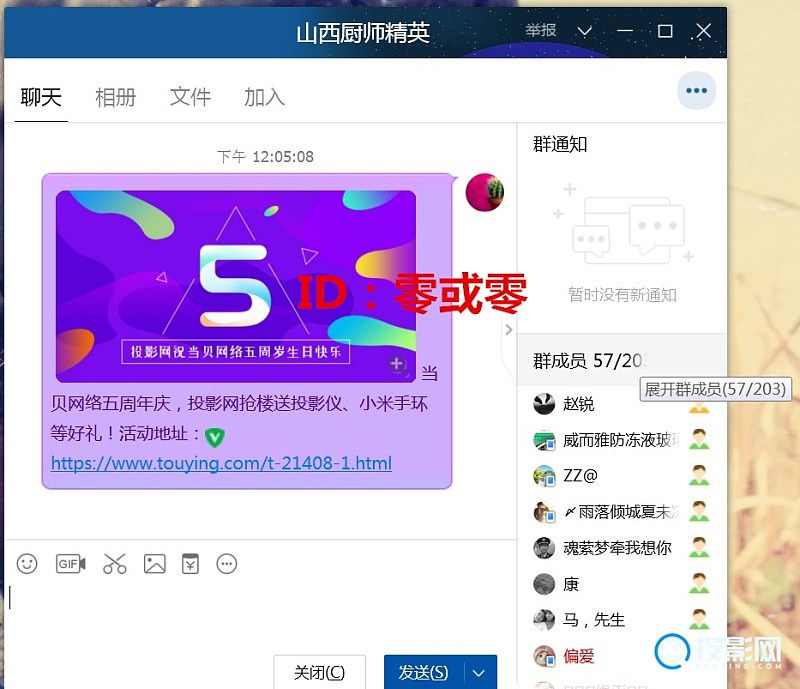Screen dimensions: 800x689
Task: Open the GIF video recording tool
Action: coord(70,564)
